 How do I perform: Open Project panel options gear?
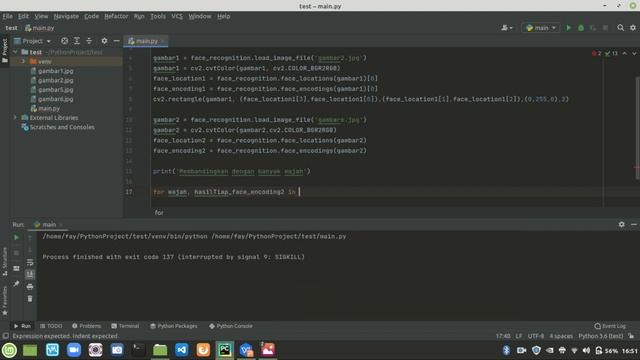[104, 41]
